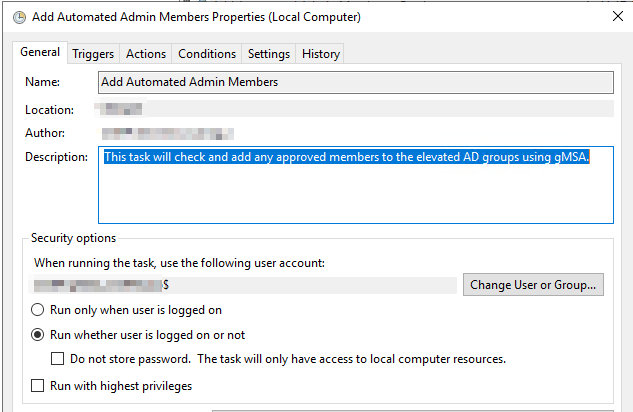Viewport: 633px width, 412px height.
Task: Select Run whether user is logged on or not
Action: pyautogui.click(x=138, y=335)
